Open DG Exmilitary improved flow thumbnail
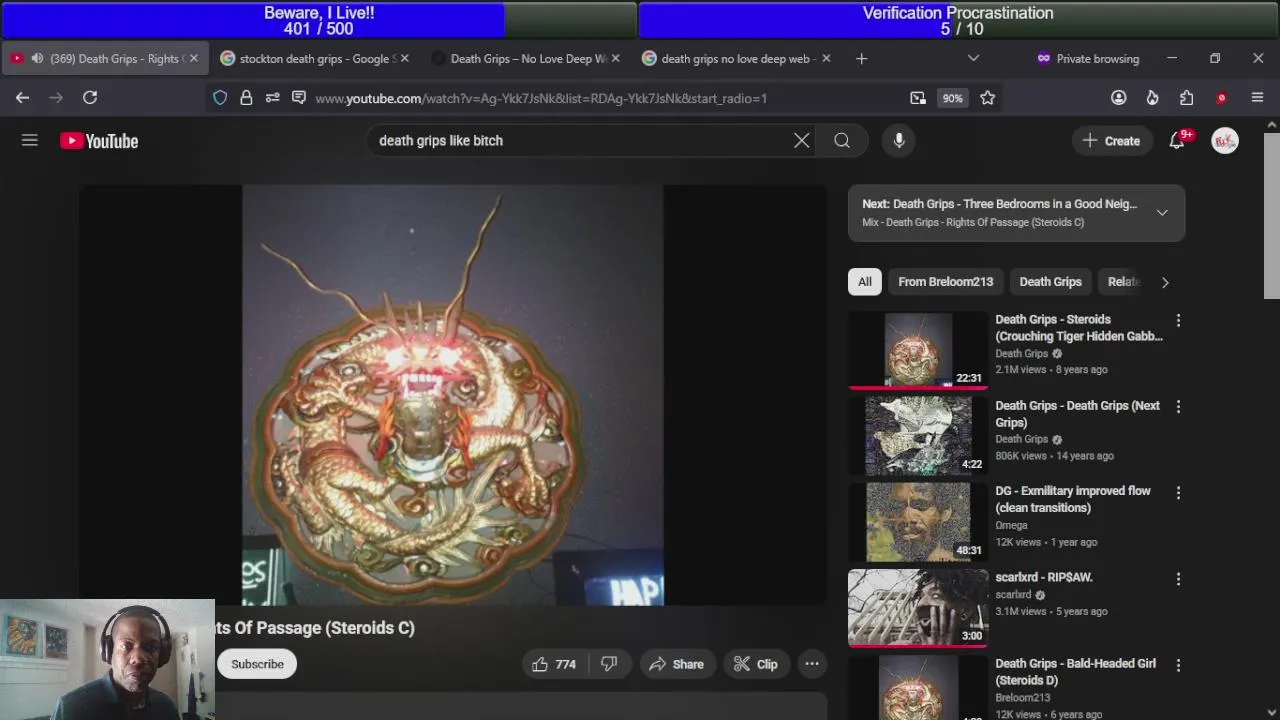Image resolution: width=1280 pixels, height=720 pixels. point(918,522)
